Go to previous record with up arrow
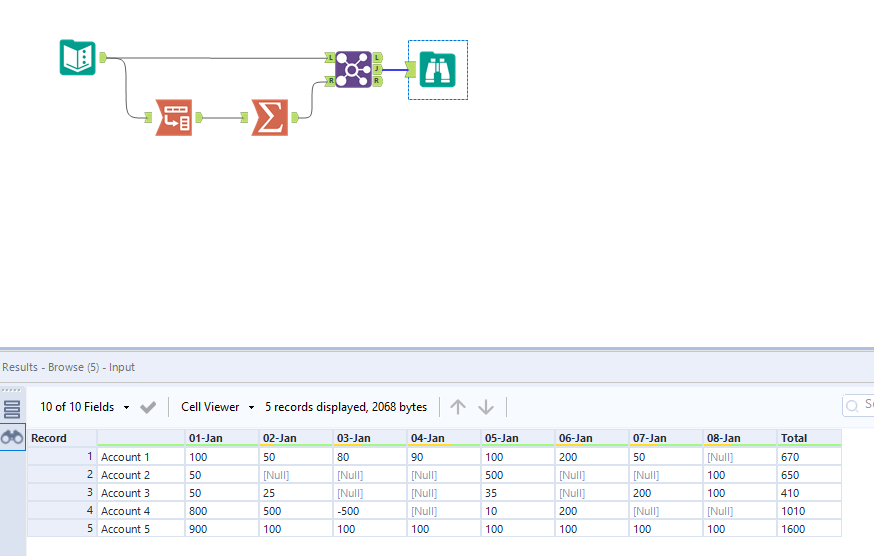The width and height of the screenshot is (874, 556). point(458,407)
